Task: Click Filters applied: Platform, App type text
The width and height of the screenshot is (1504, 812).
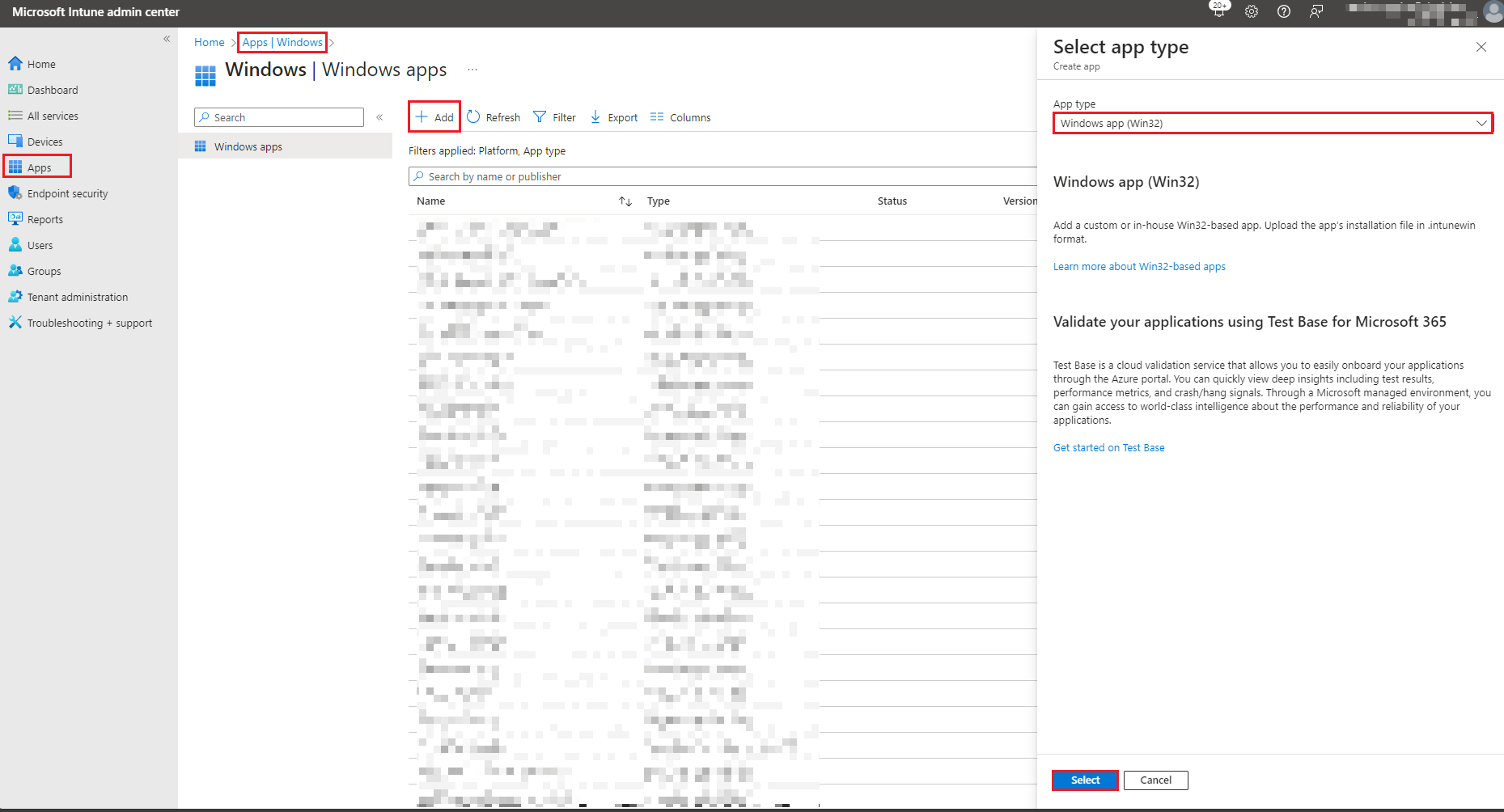Action: tap(487, 151)
